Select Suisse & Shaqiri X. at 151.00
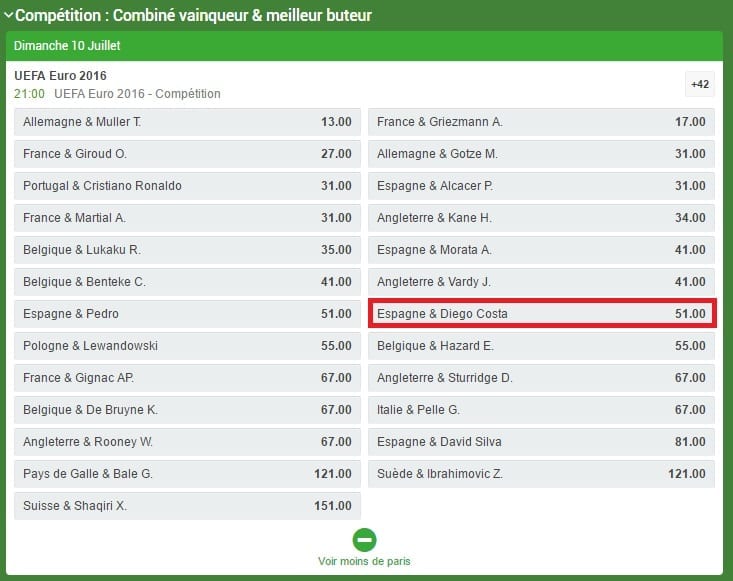The height and width of the screenshot is (581, 733). coord(187,506)
